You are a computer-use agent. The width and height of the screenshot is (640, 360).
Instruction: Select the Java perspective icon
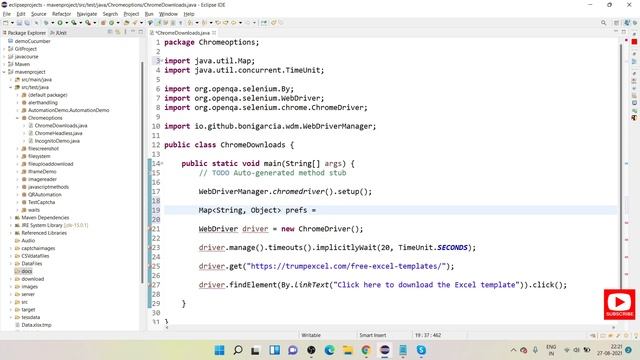pyautogui.click(x=627, y=23)
